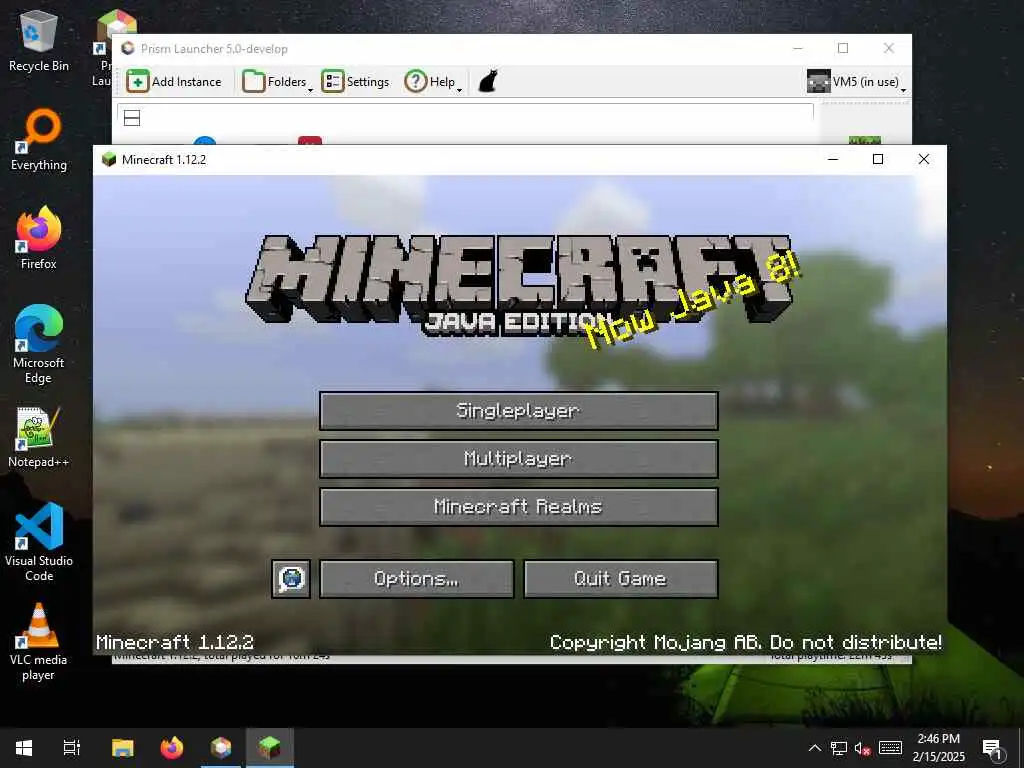The height and width of the screenshot is (768, 1024).
Task: Expand the Folders dropdown in Prism Launcher
Action: click(x=278, y=82)
